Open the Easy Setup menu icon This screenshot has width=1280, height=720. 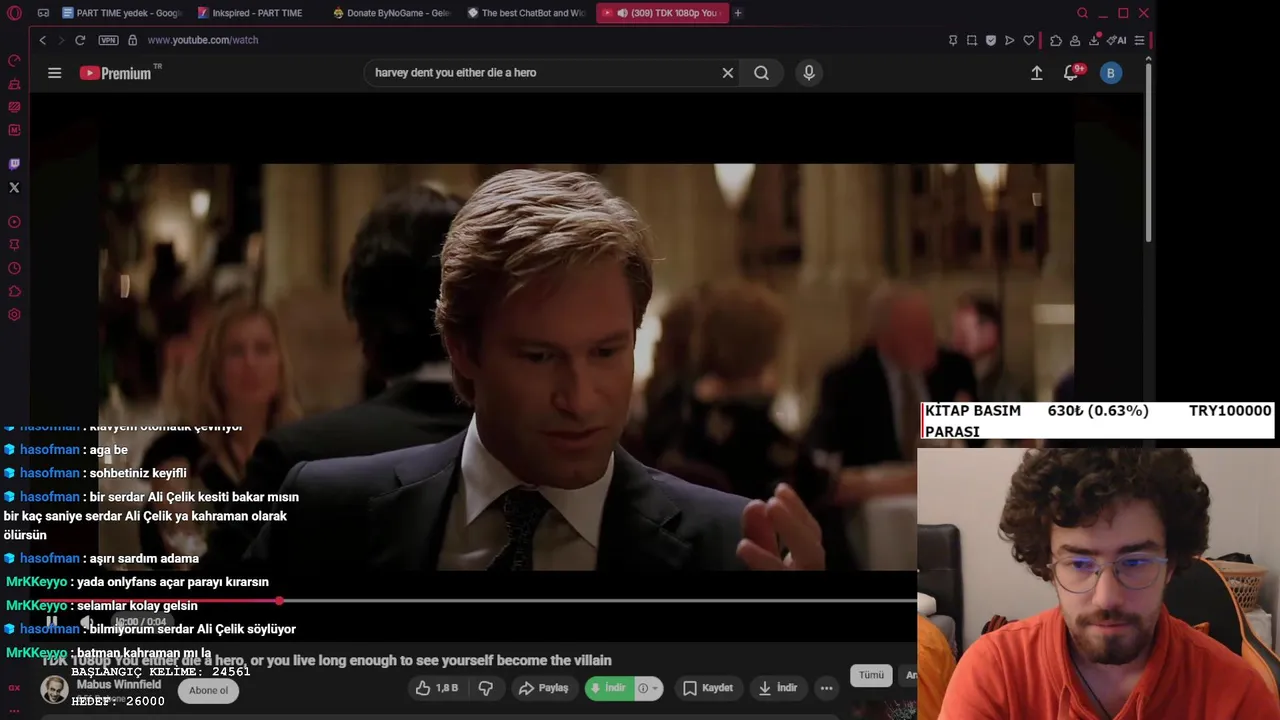(1139, 40)
